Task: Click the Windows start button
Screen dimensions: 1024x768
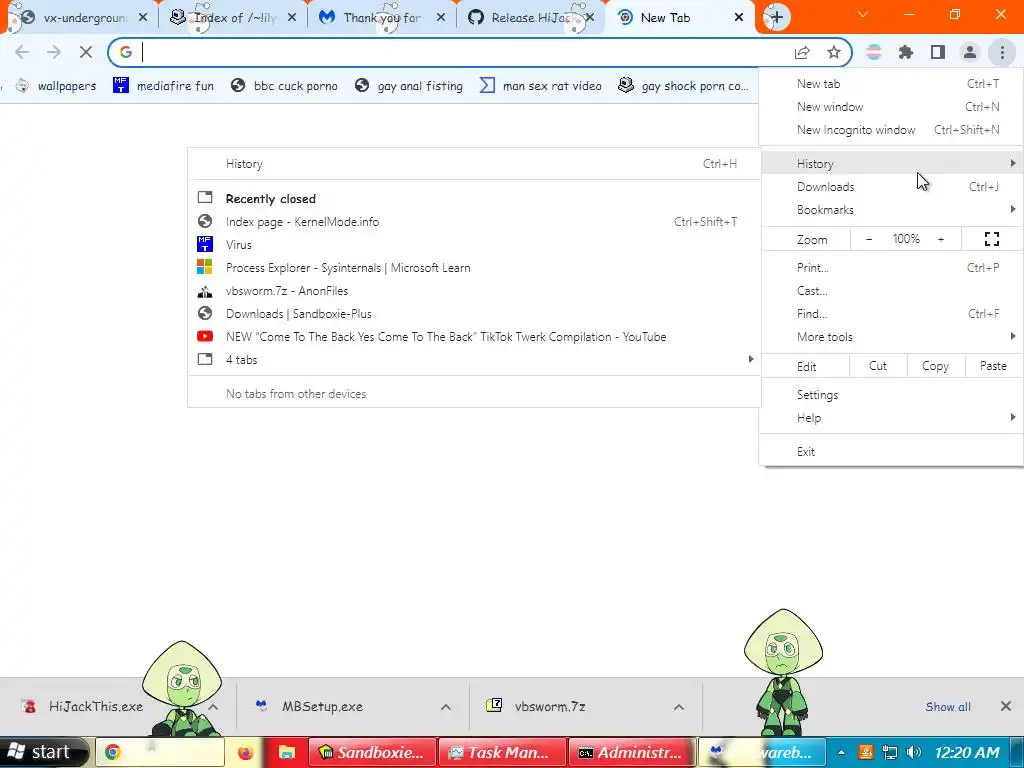Action: [x=43, y=752]
